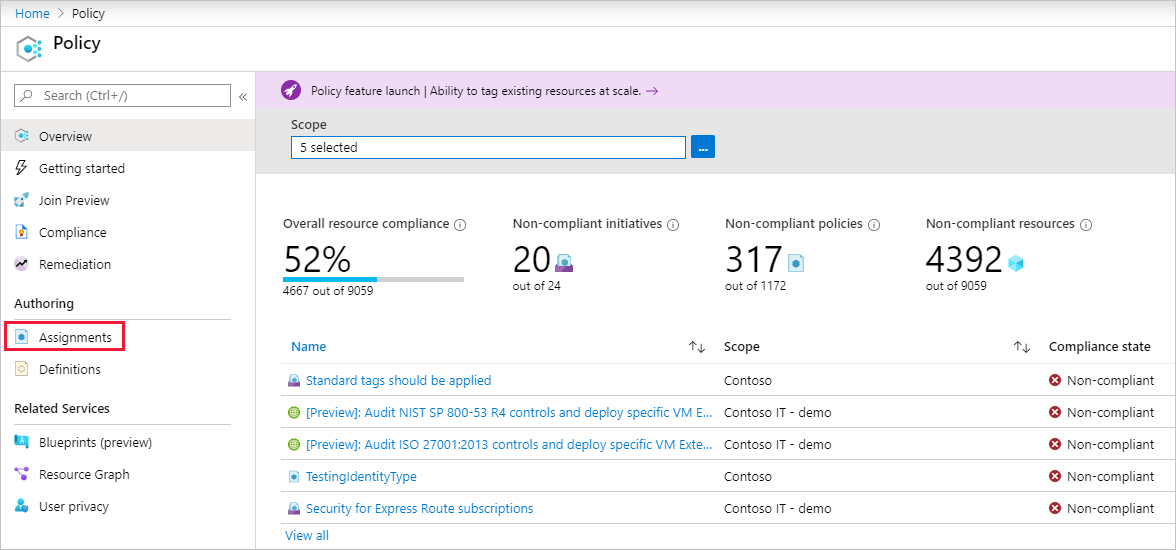Click the Remediation chart icon
The height and width of the screenshot is (550, 1176).
point(22,264)
